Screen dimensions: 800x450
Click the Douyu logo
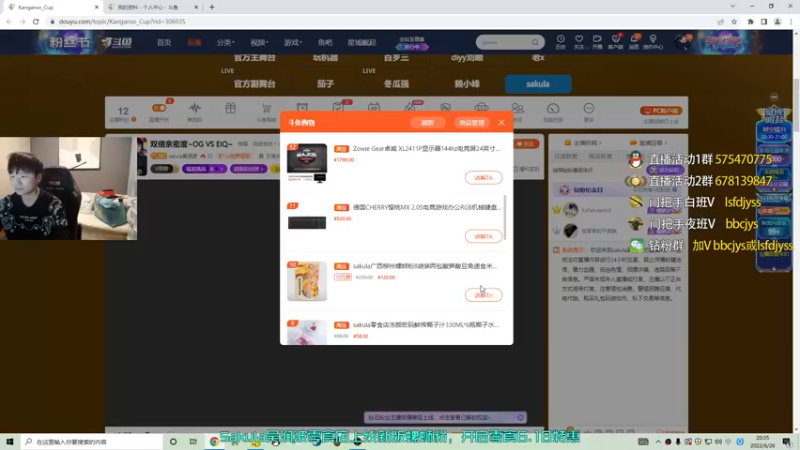point(117,42)
